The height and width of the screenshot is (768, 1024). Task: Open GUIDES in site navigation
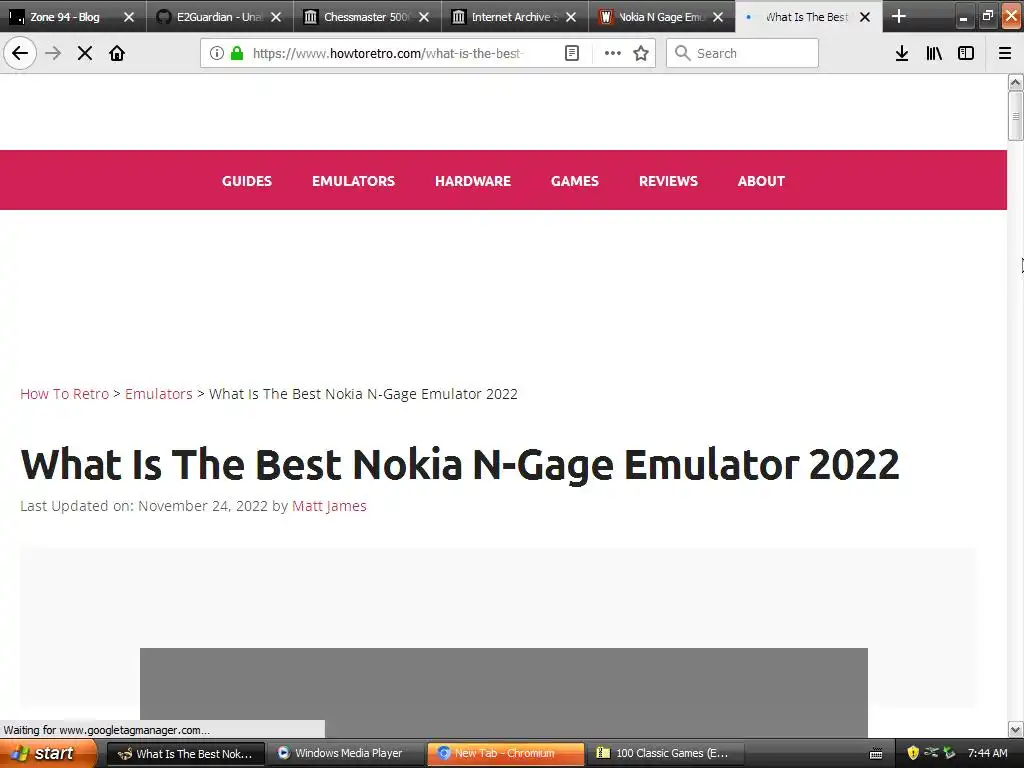pyautogui.click(x=247, y=181)
